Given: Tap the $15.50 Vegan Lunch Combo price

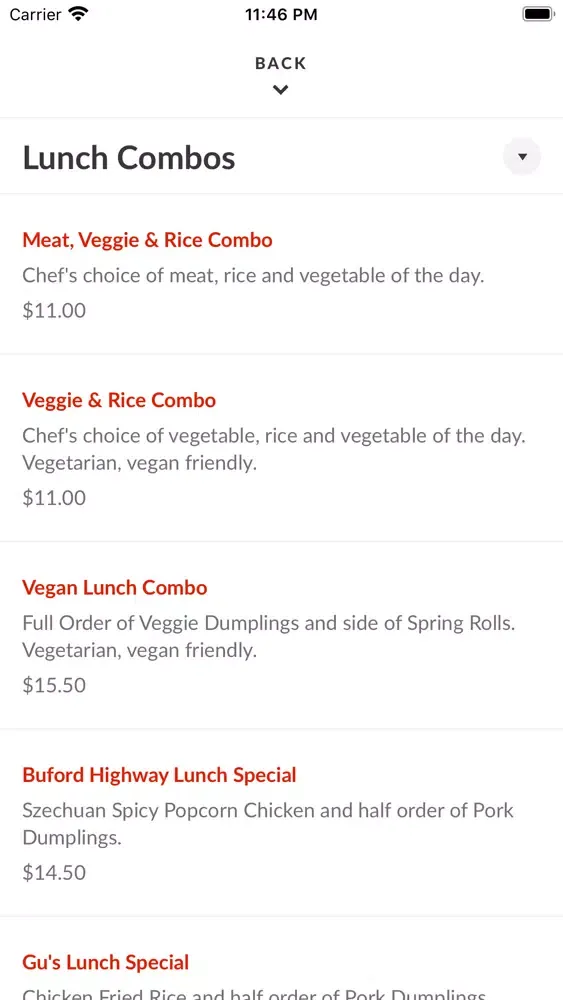Looking at the screenshot, I should [x=54, y=685].
